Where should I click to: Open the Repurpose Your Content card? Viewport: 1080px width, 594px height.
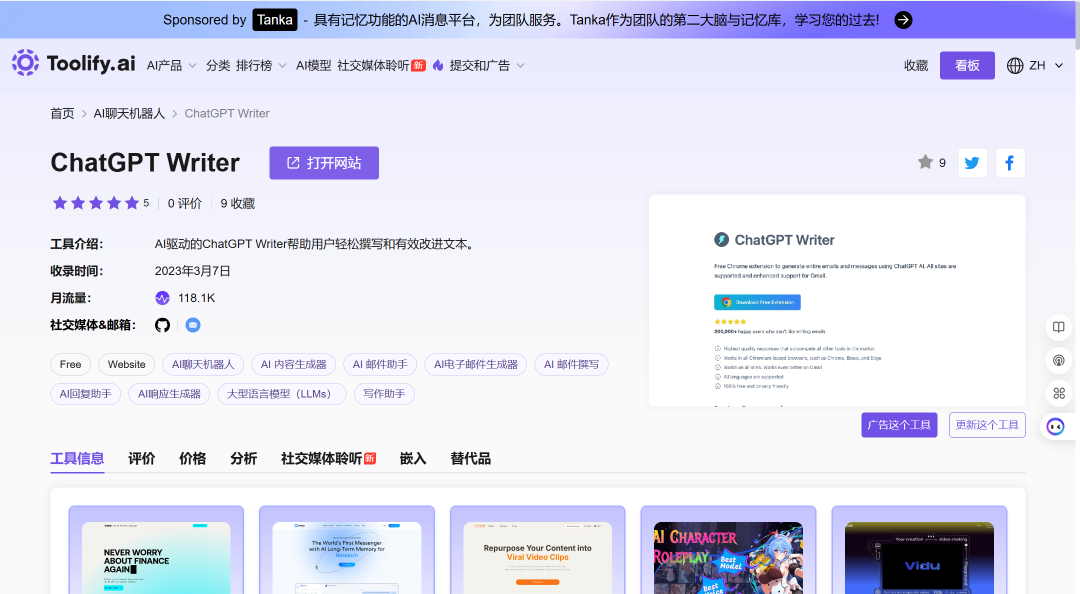point(537,550)
